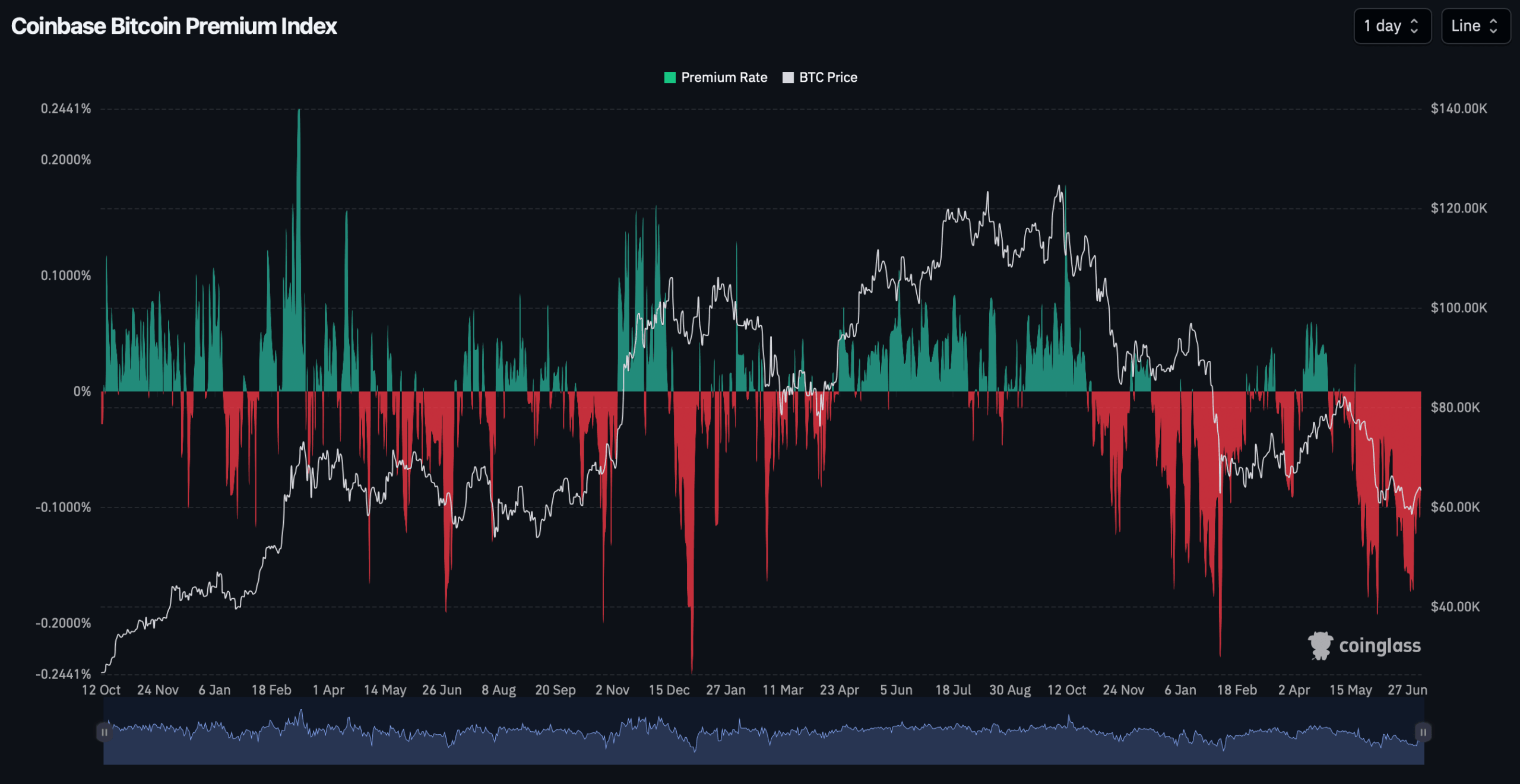Click the $140.00K price axis label
Viewport: 1520px width, 784px height.
pos(1459,109)
